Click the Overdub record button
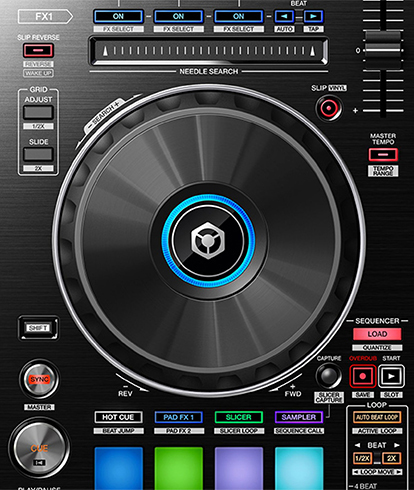Viewport: 414px width, 490px height. [363, 376]
